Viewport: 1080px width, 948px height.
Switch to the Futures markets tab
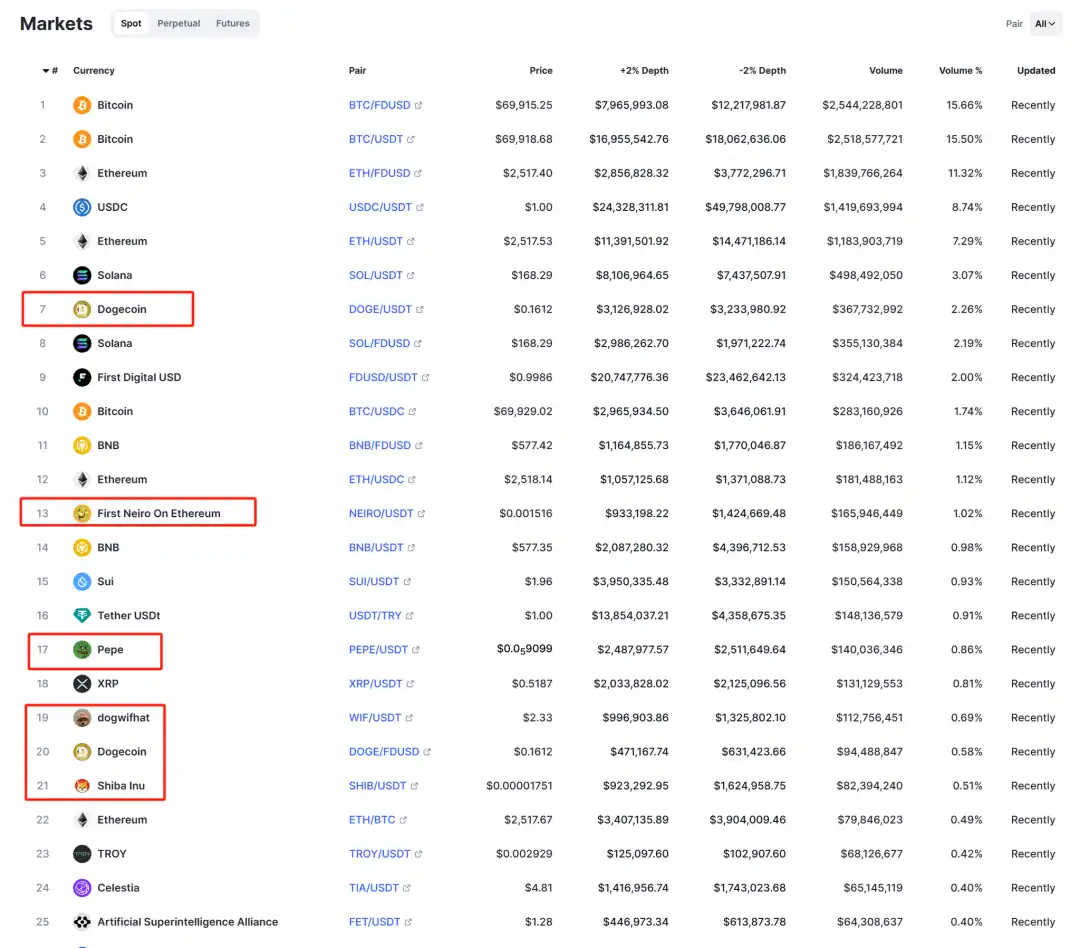[x=233, y=24]
